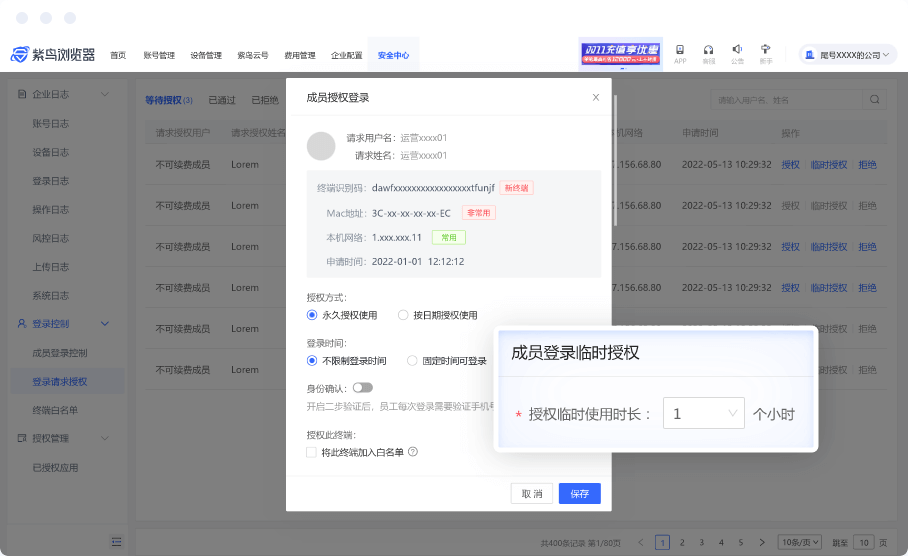Open 成员登录控制 in the sidebar
Image resolution: width=908 pixels, height=556 pixels.
point(60,353)
